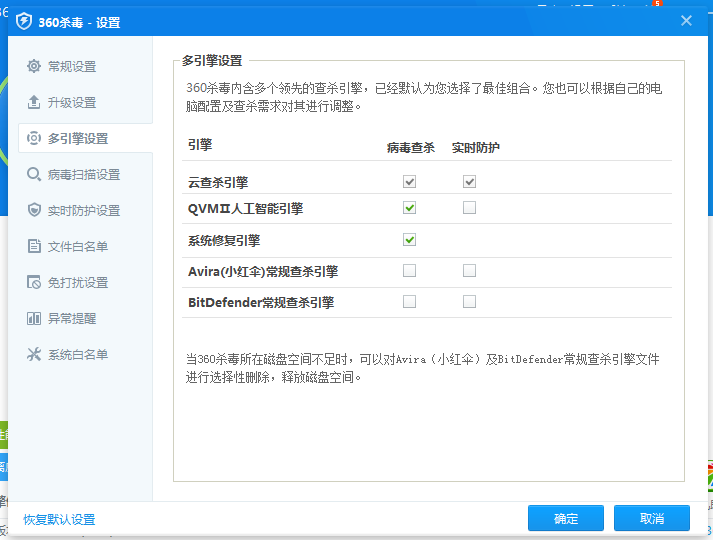Click the 取消 button
The width and height of the screenshot is (713, 540).
pyautogui.click(x=652, y=518)
